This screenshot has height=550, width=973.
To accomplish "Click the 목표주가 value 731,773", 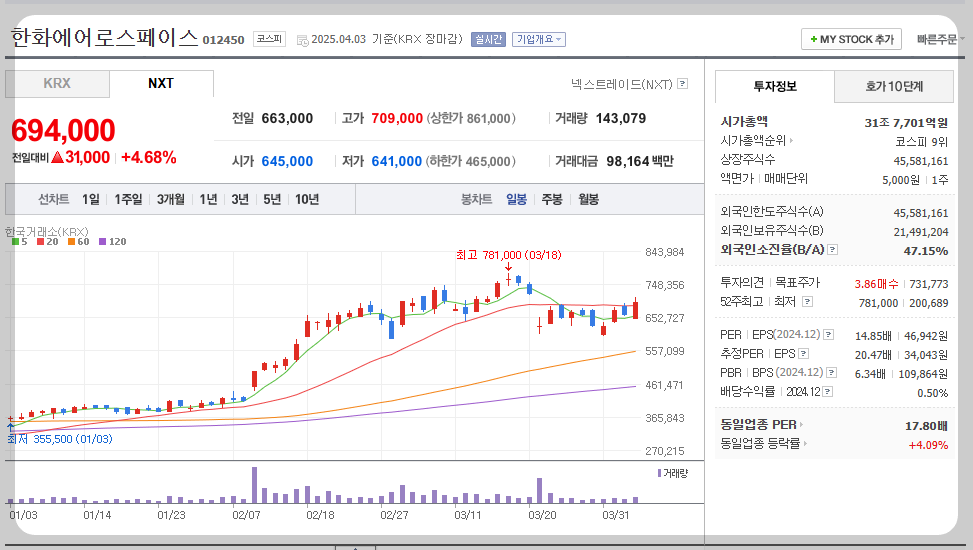I will (929, 284).
